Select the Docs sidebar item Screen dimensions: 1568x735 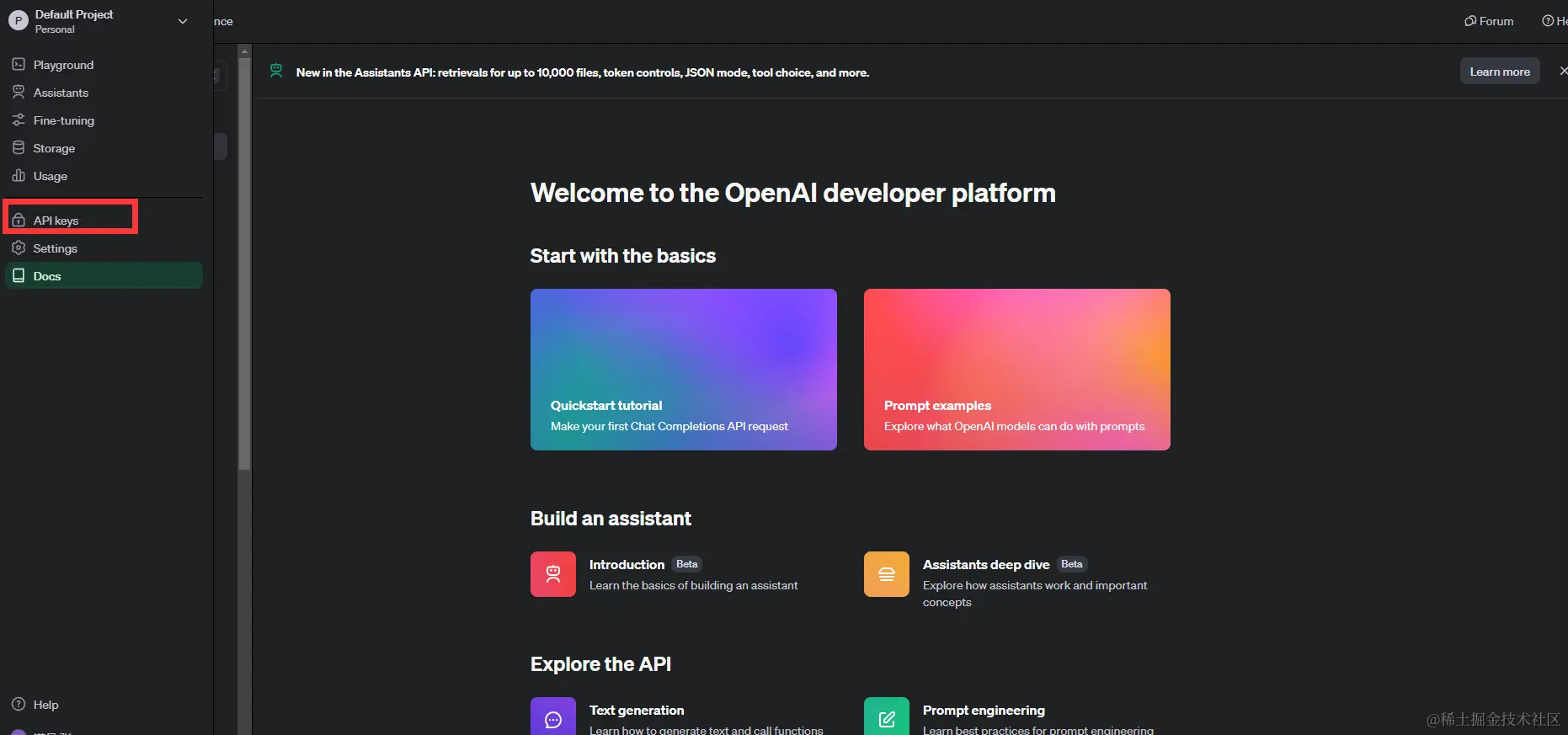tap(104, 275)
